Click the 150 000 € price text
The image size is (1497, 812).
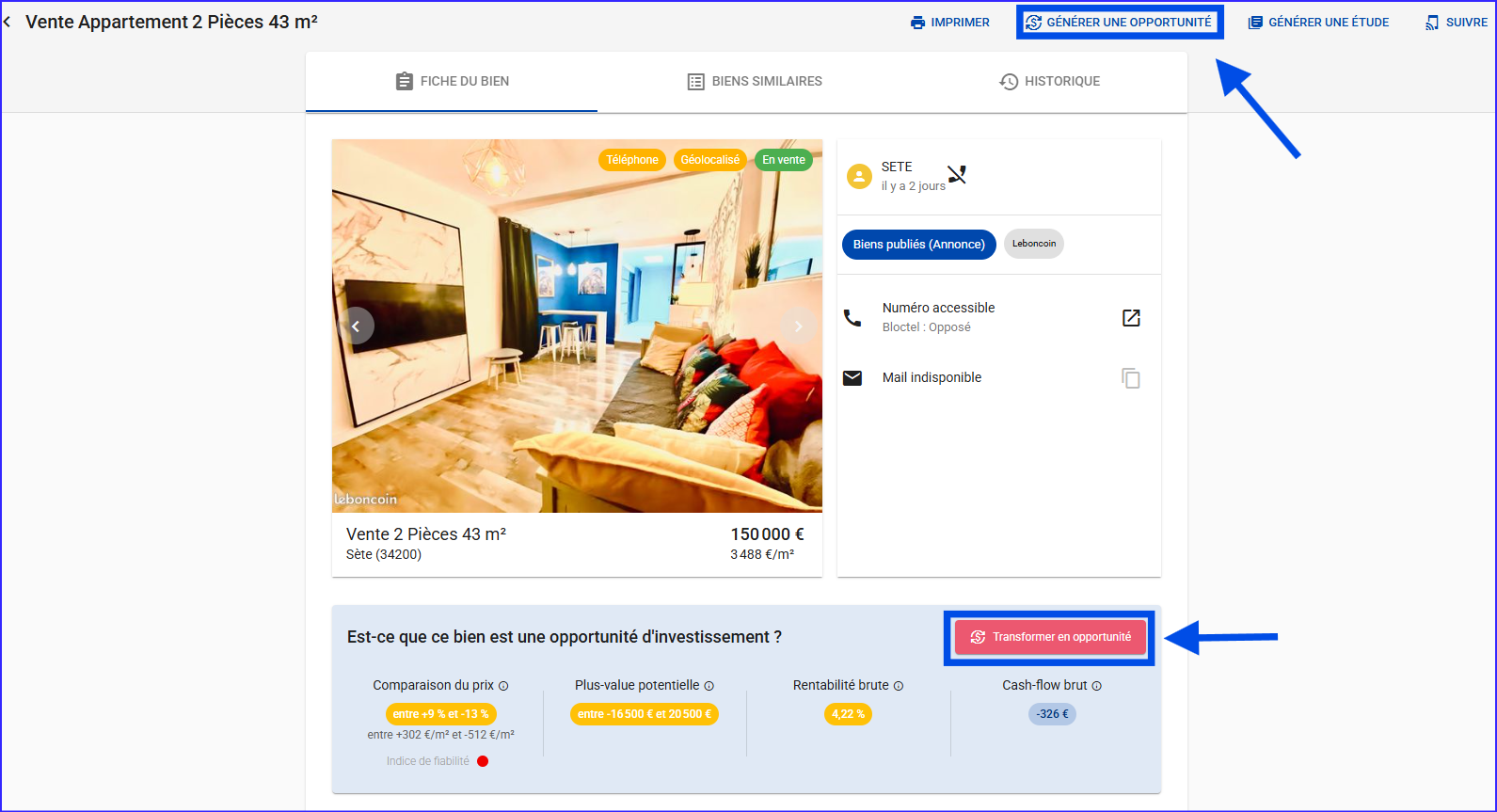(768, 534)
